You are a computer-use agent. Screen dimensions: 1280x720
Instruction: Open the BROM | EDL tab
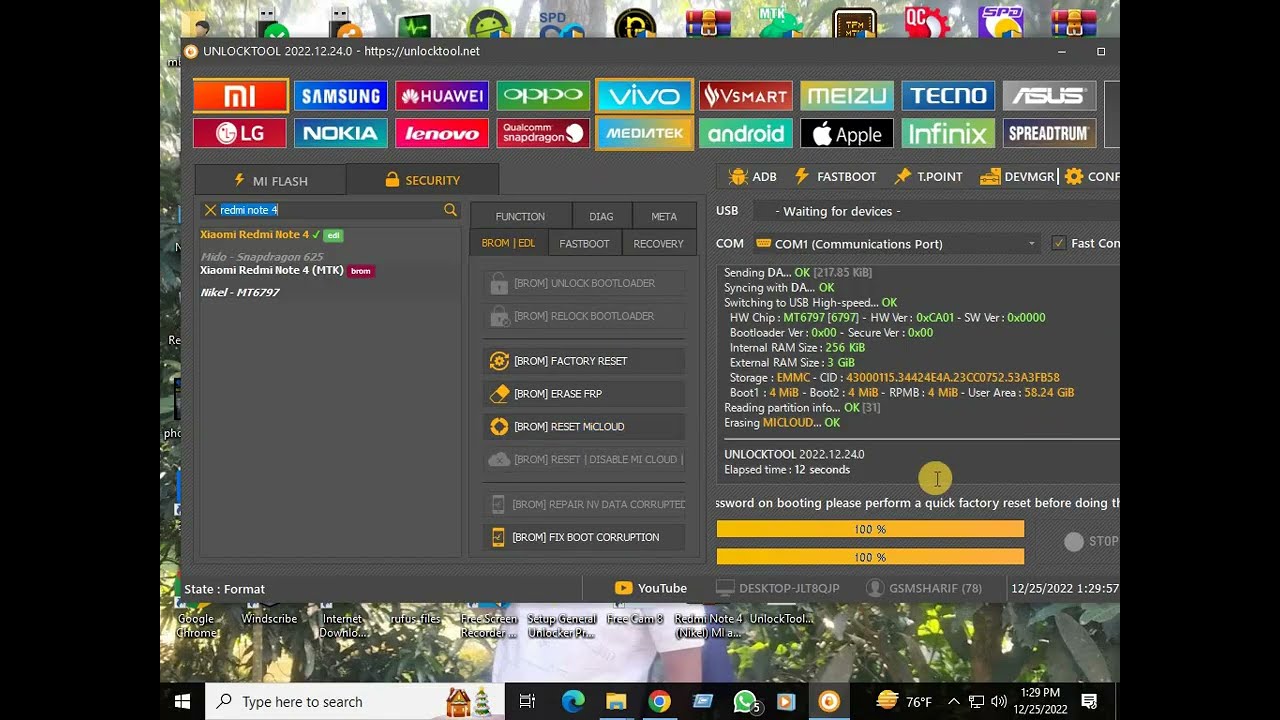click(x=508, y=243)
